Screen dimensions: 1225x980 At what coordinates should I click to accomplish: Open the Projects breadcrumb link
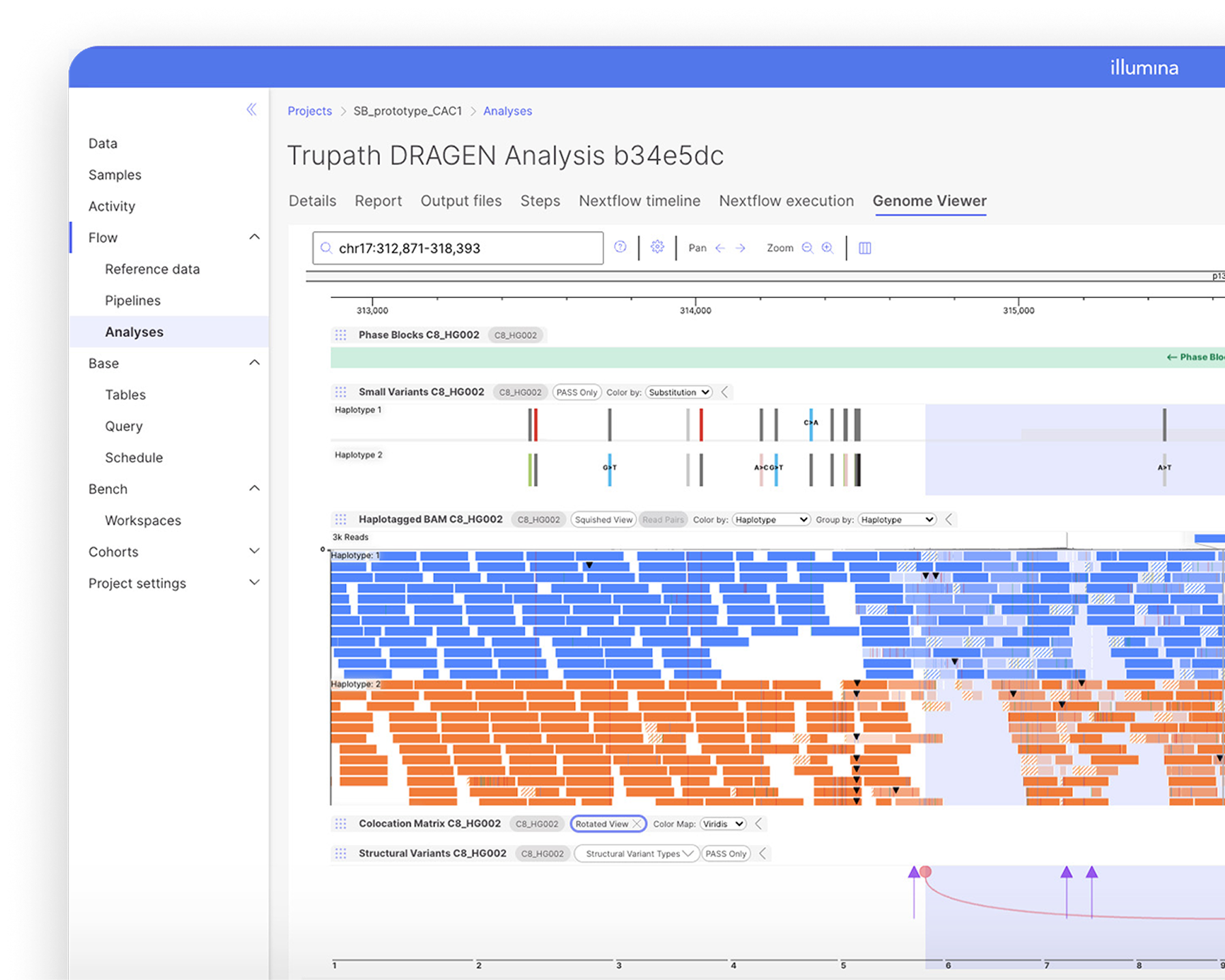pos(310,111)
